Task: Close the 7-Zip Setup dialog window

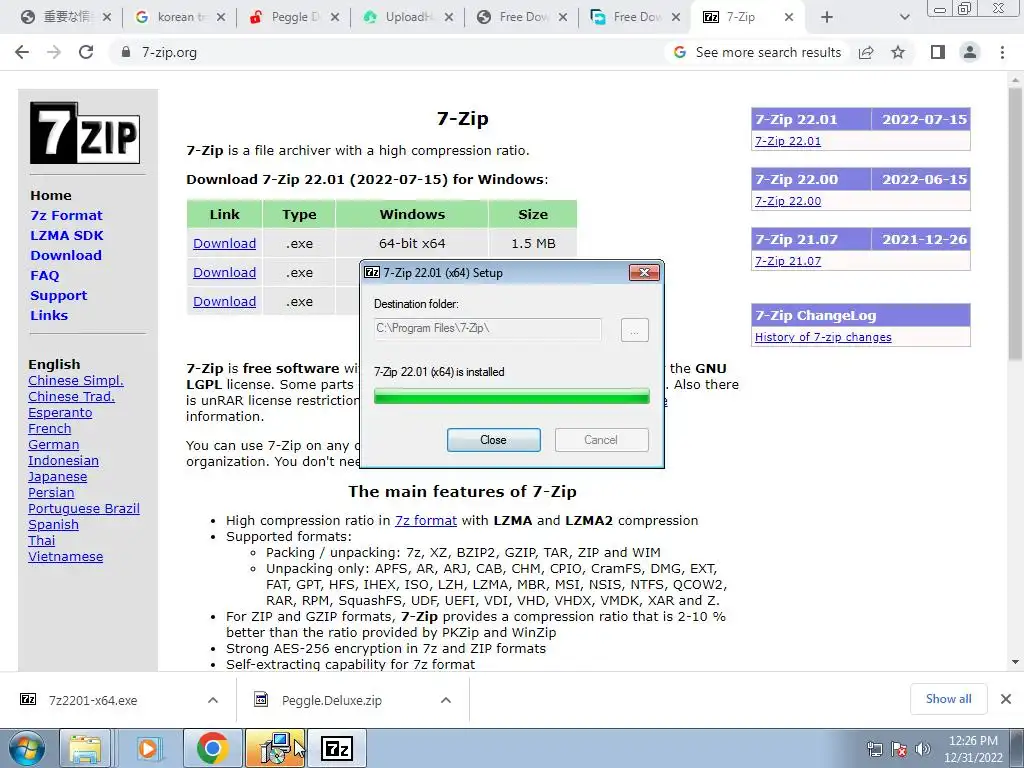Action: [644, 272]
